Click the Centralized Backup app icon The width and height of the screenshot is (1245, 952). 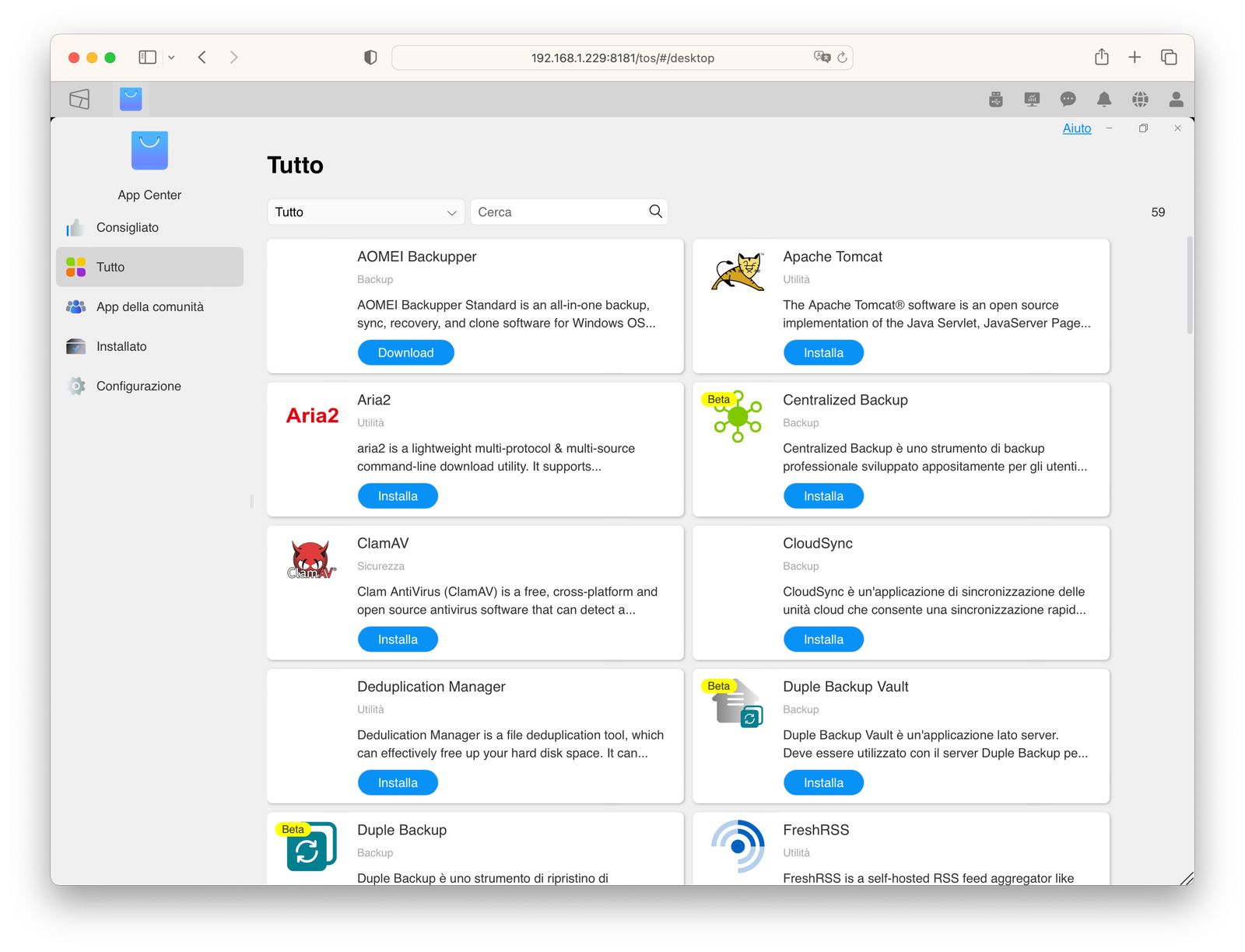[x=738, y=416]
